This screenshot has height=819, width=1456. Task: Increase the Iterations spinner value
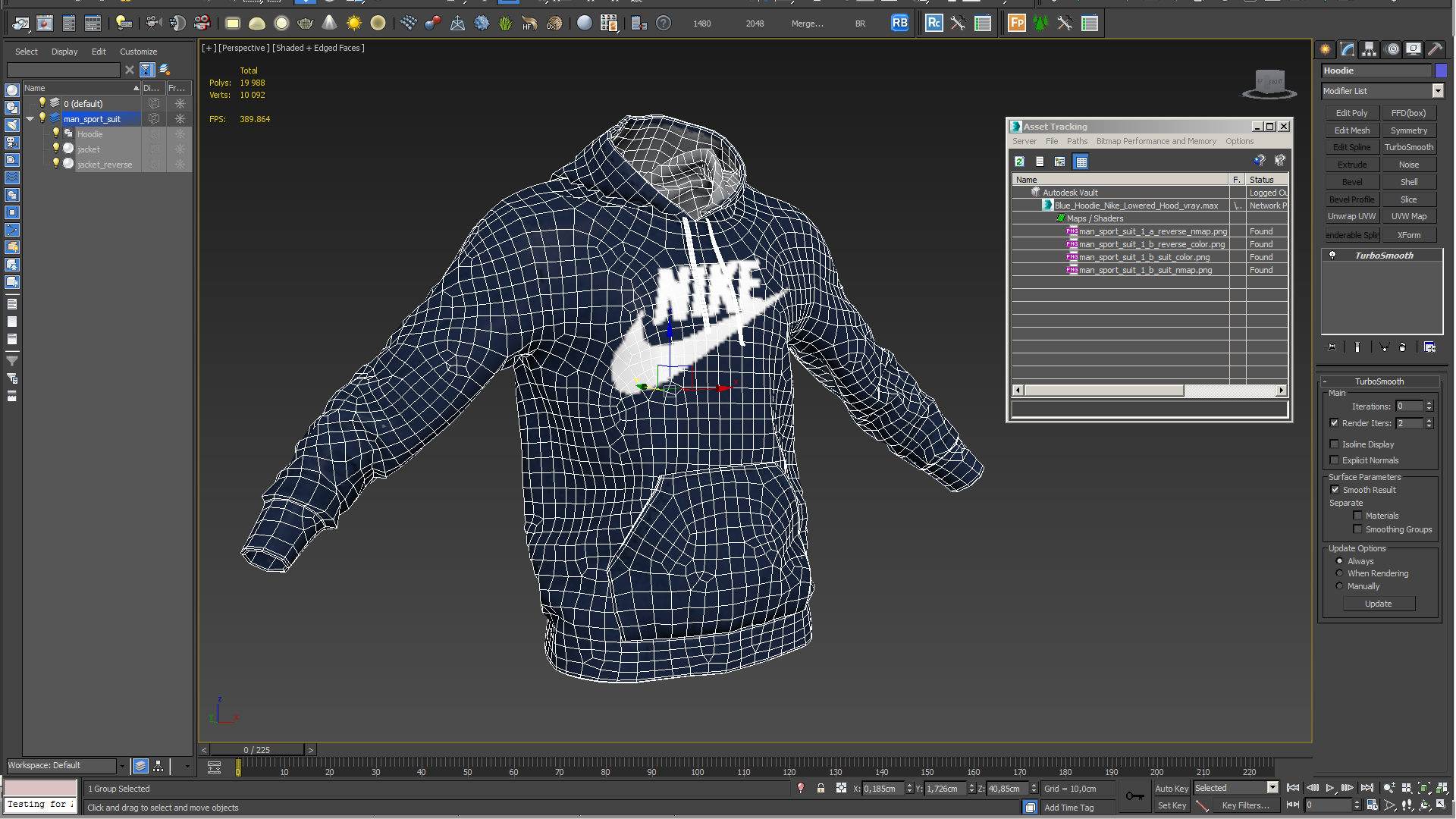pyautogui.click(x=1429, y=403)
